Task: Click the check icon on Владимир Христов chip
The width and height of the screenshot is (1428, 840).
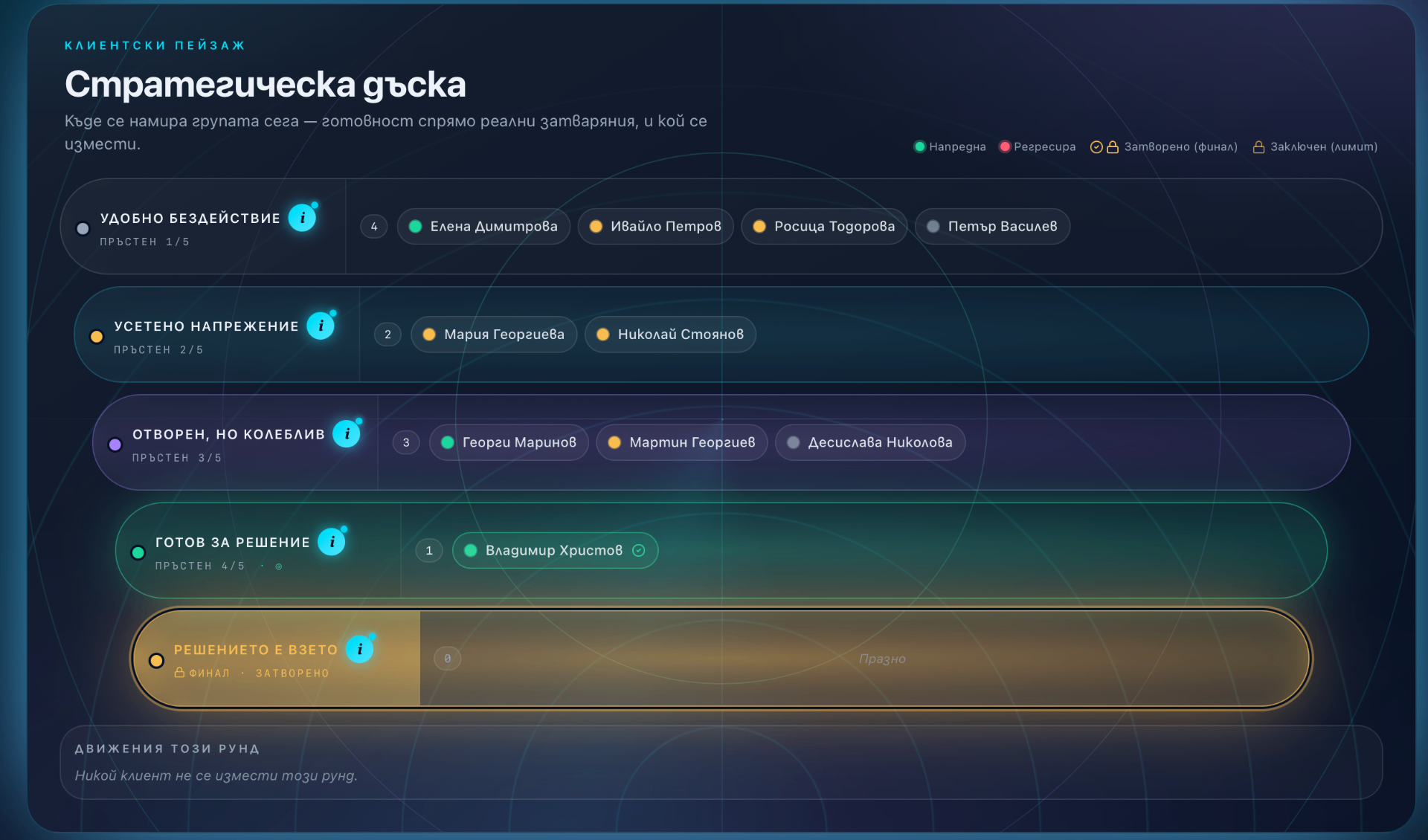Action: (638, 550)
